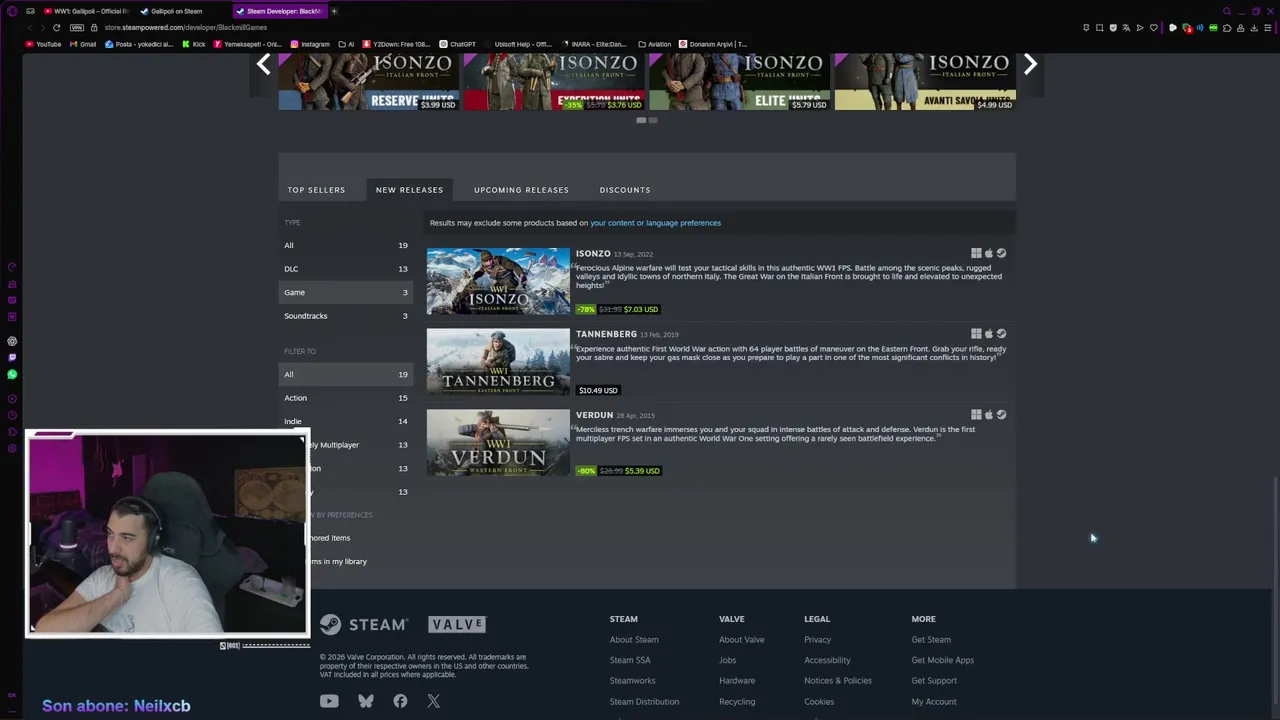1280x720 pixels.
Task: Open the Isonzo game thumbnail
Action: pyautogui.click(x=498, y=282)
